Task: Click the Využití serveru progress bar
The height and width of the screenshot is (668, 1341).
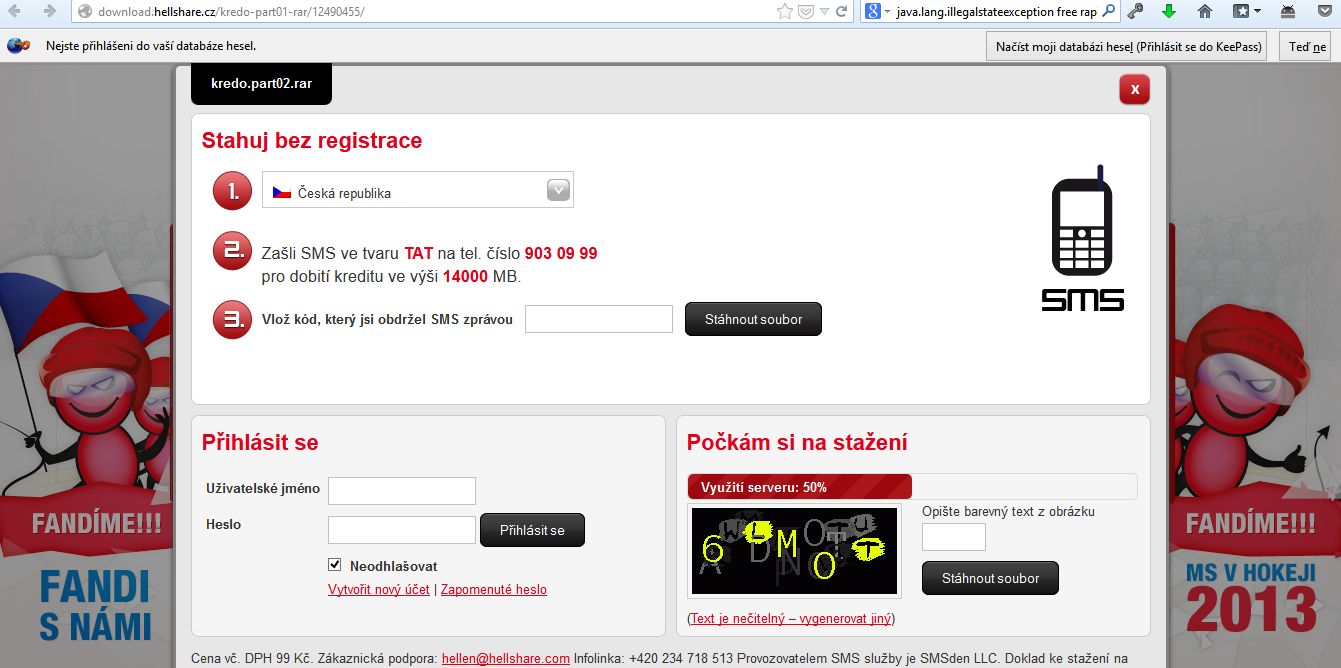Action: pos(800,487)
